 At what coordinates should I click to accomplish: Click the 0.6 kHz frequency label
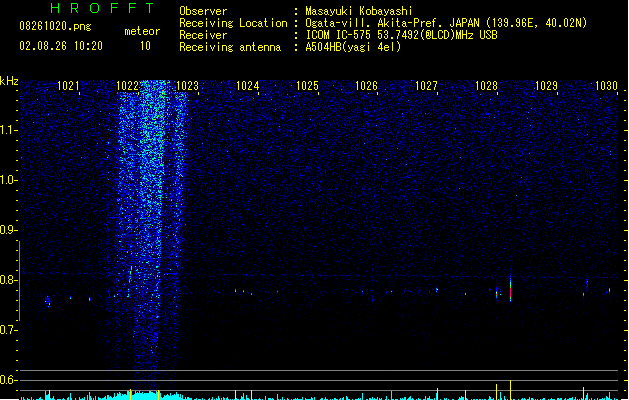8,380
